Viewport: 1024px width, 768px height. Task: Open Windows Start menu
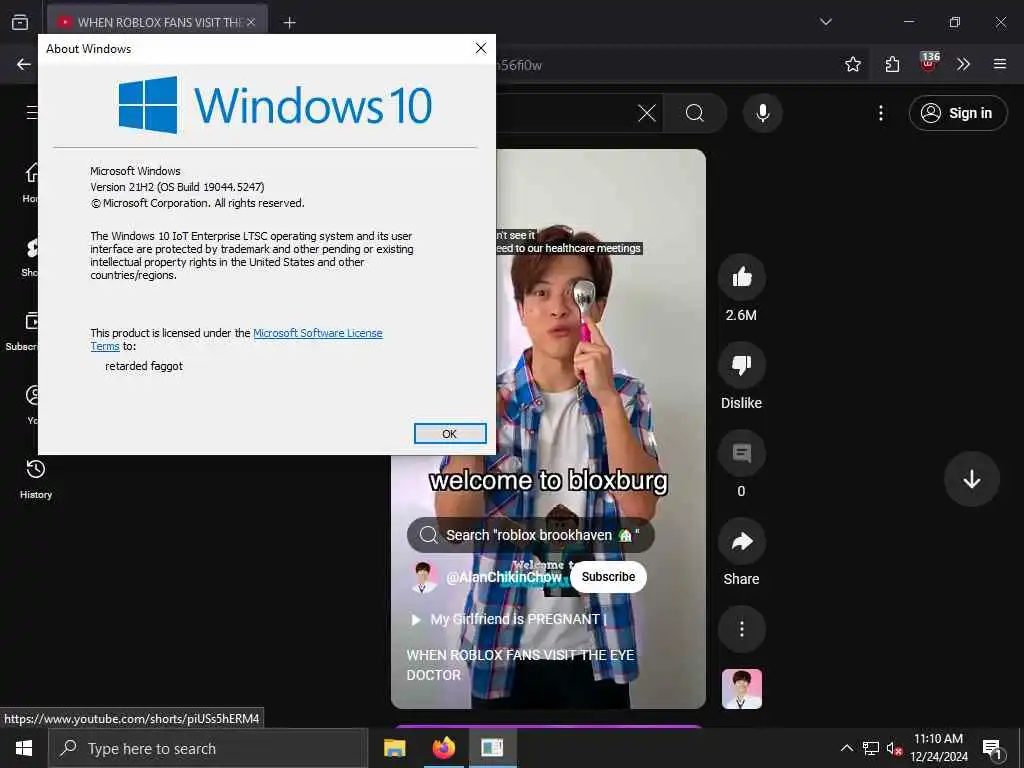pos(24,748)
